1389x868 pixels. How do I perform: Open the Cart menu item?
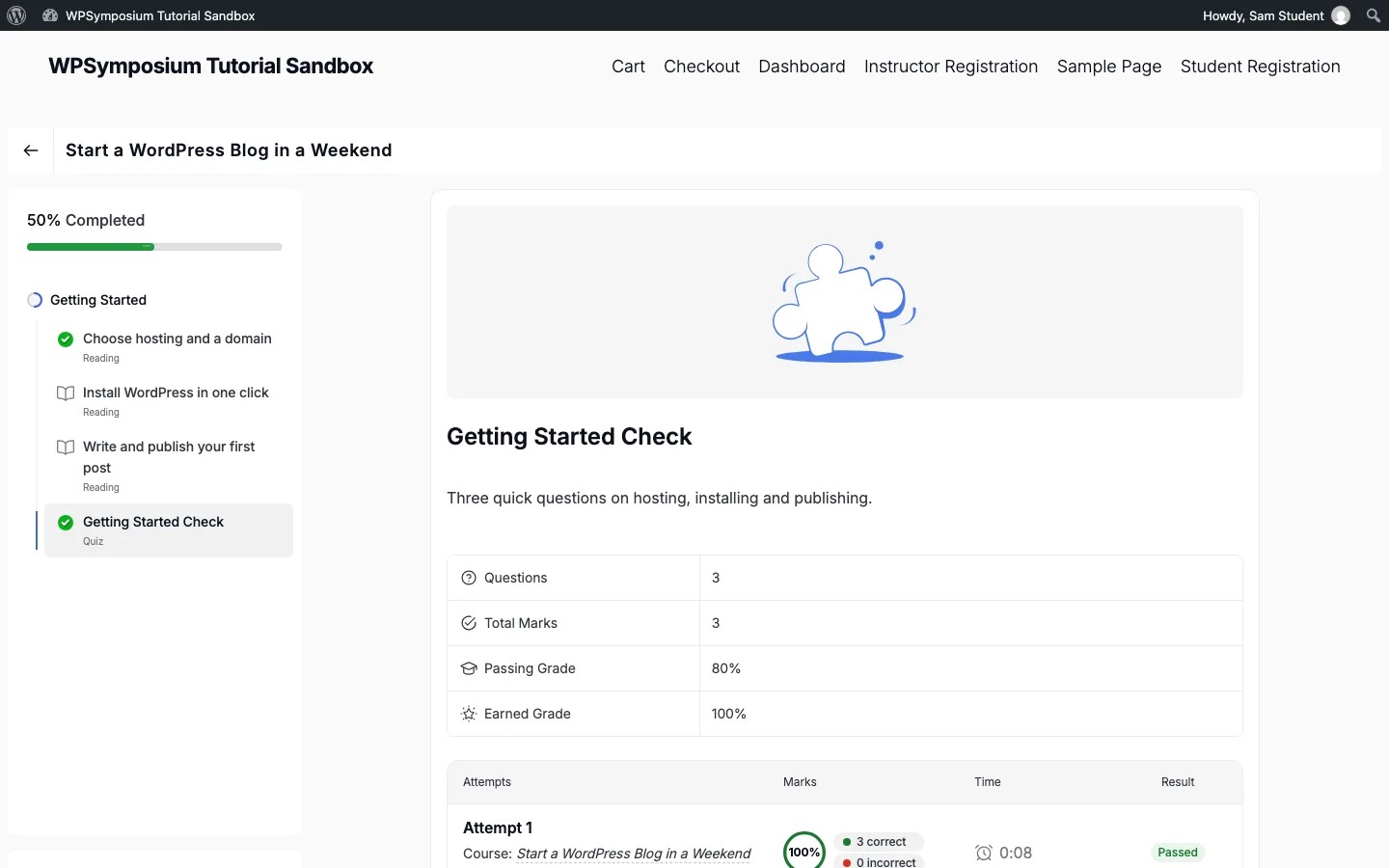(628, 67)
